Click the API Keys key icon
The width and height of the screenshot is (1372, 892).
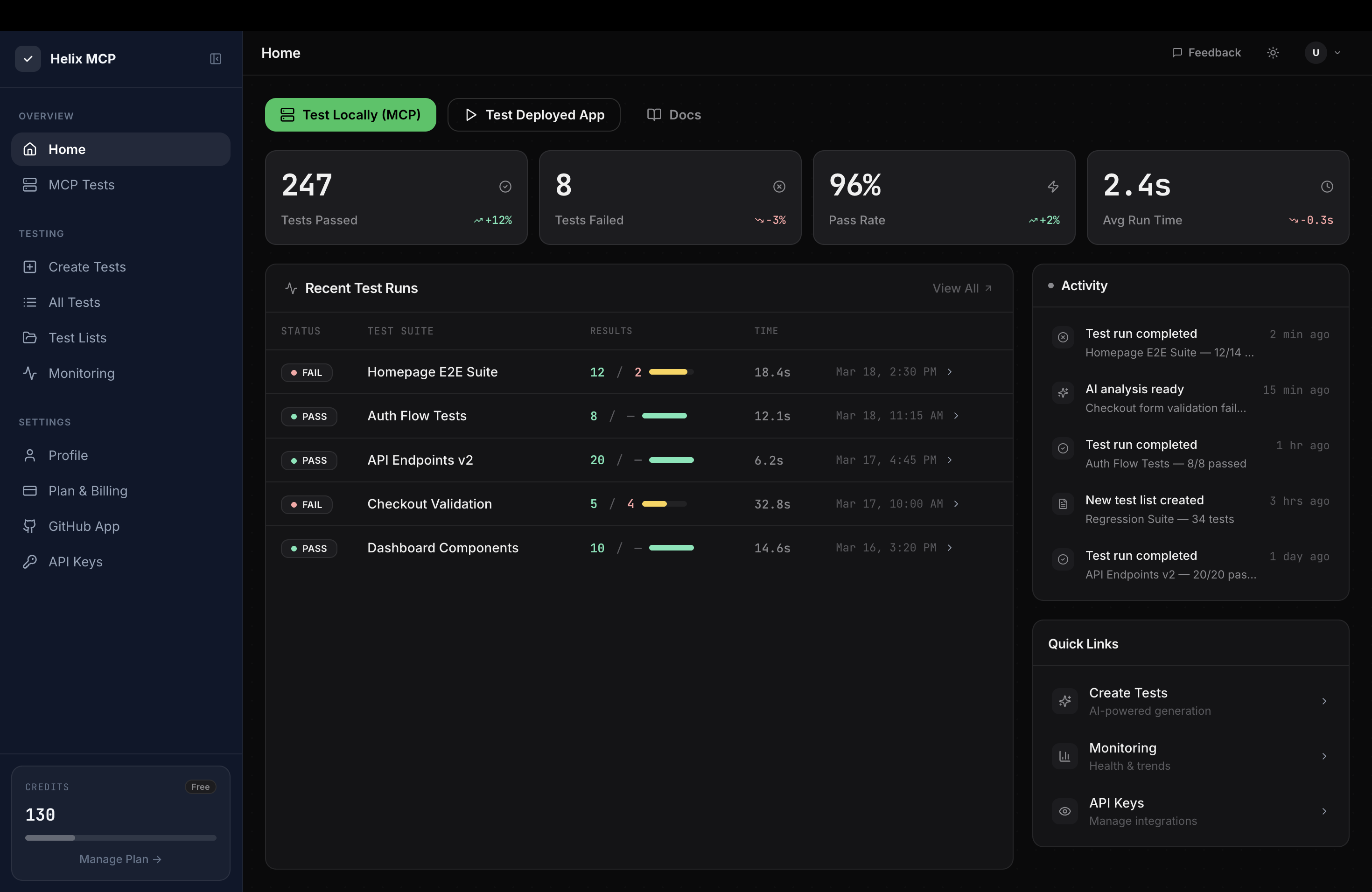(29, 562)
